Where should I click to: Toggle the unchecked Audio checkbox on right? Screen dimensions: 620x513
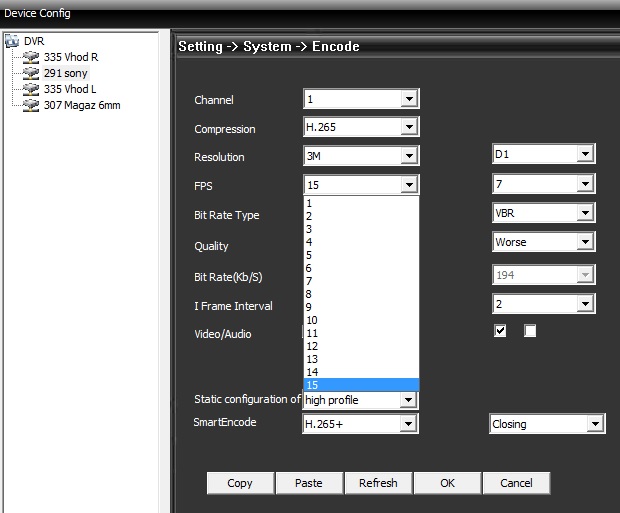coord(530,331)
